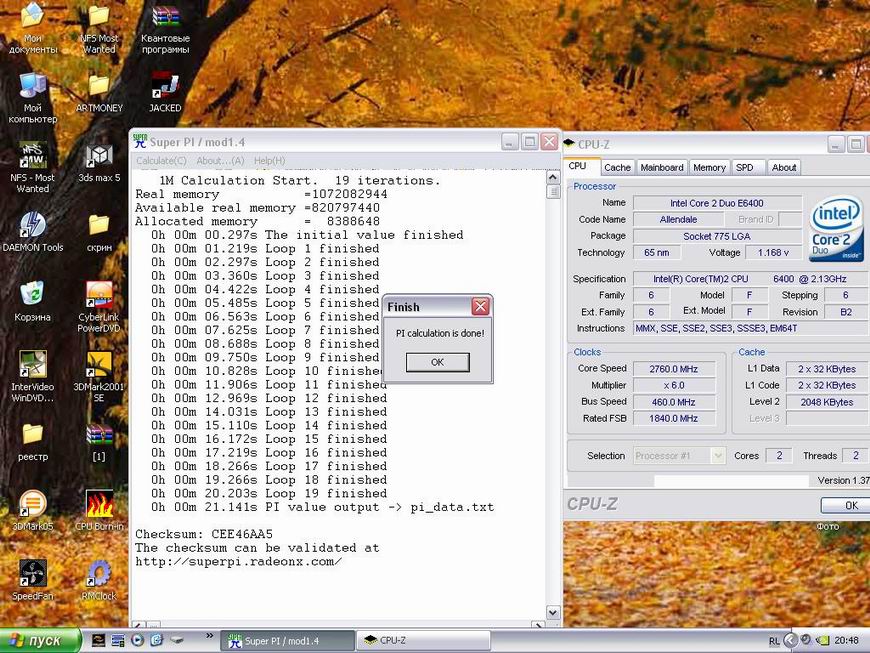Open the 3ds max 5 desktop shortcut
870x653 pixels.
(x=98, y=157)
